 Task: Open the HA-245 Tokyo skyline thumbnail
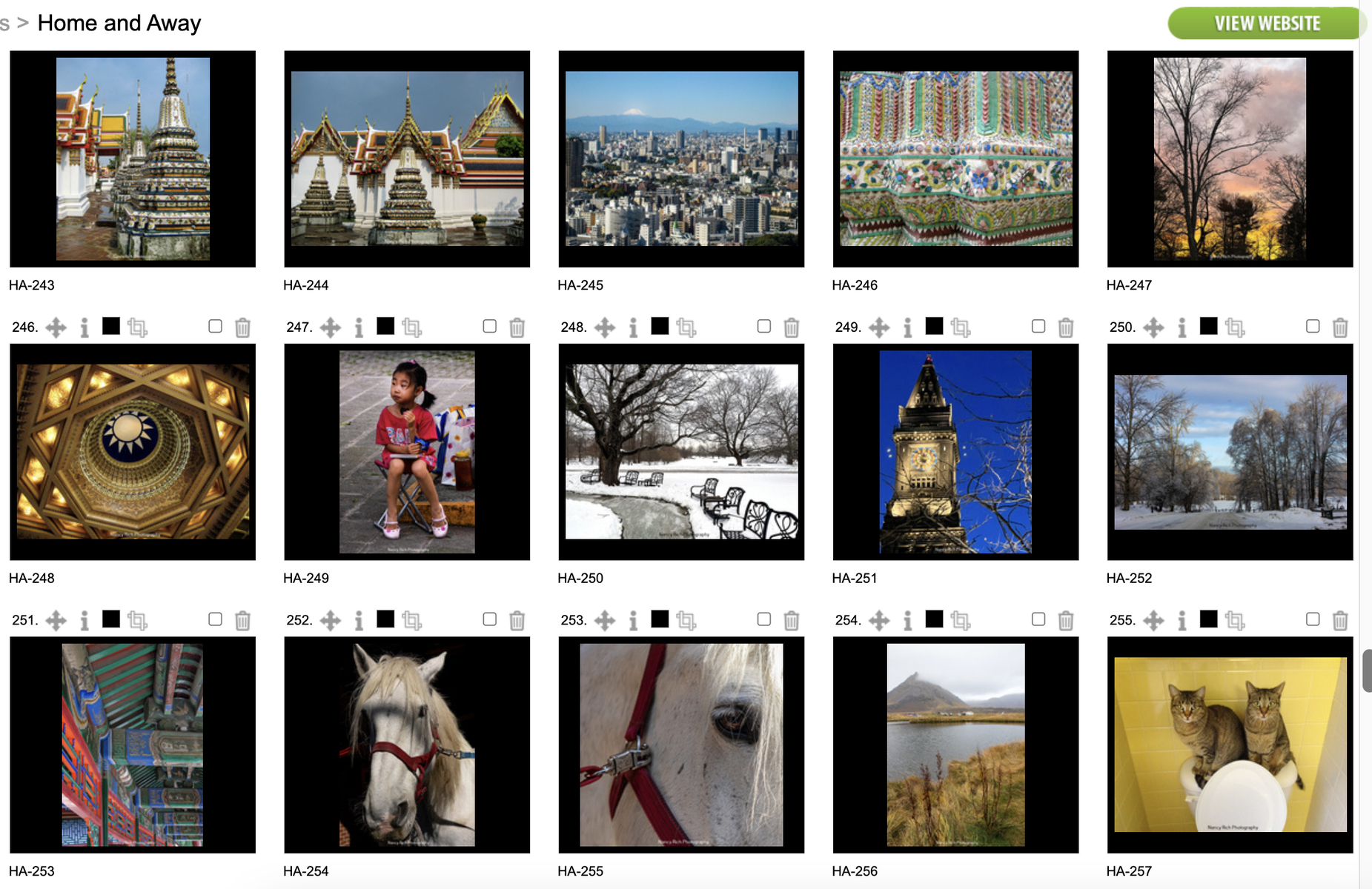point(681,159)
